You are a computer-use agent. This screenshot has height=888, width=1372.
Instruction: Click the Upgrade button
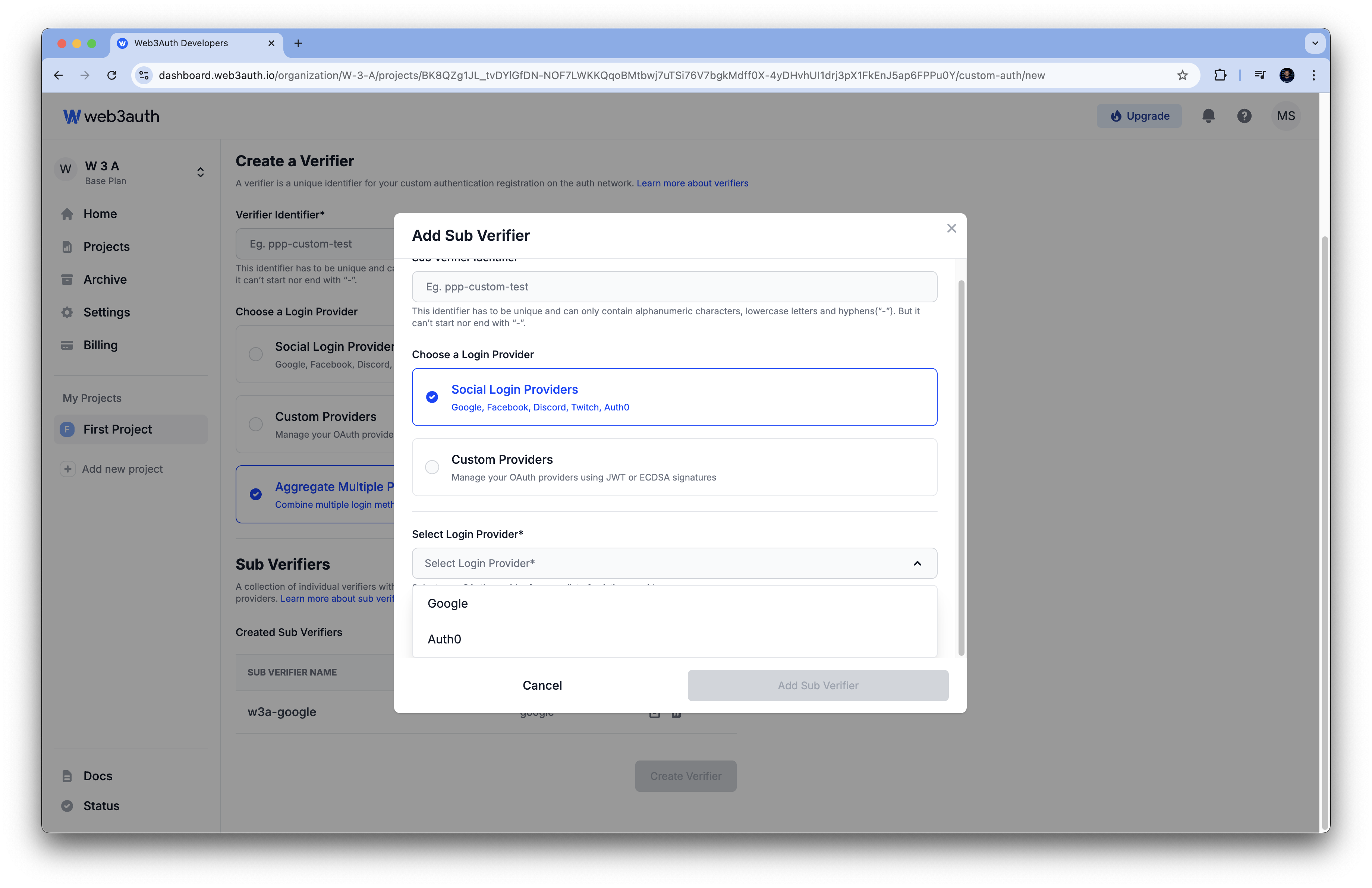1139,116
